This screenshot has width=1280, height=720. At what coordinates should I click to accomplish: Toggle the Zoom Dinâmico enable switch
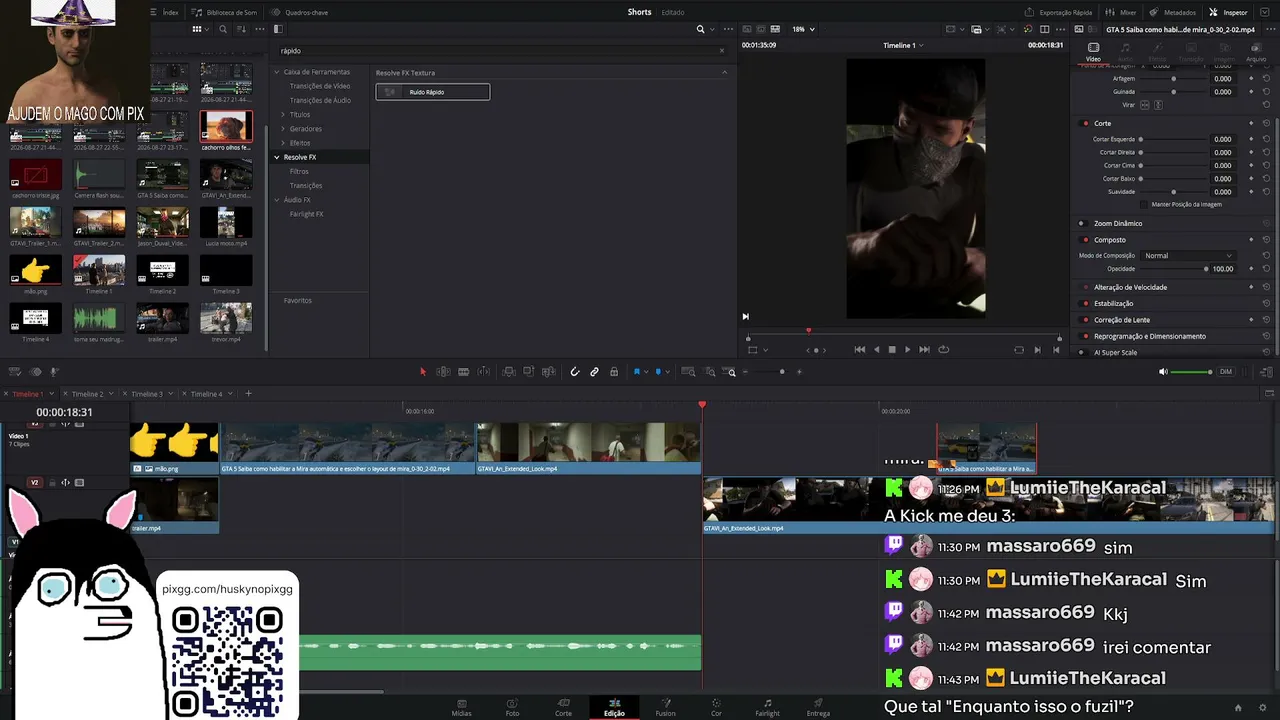(x=1082, y=223)
